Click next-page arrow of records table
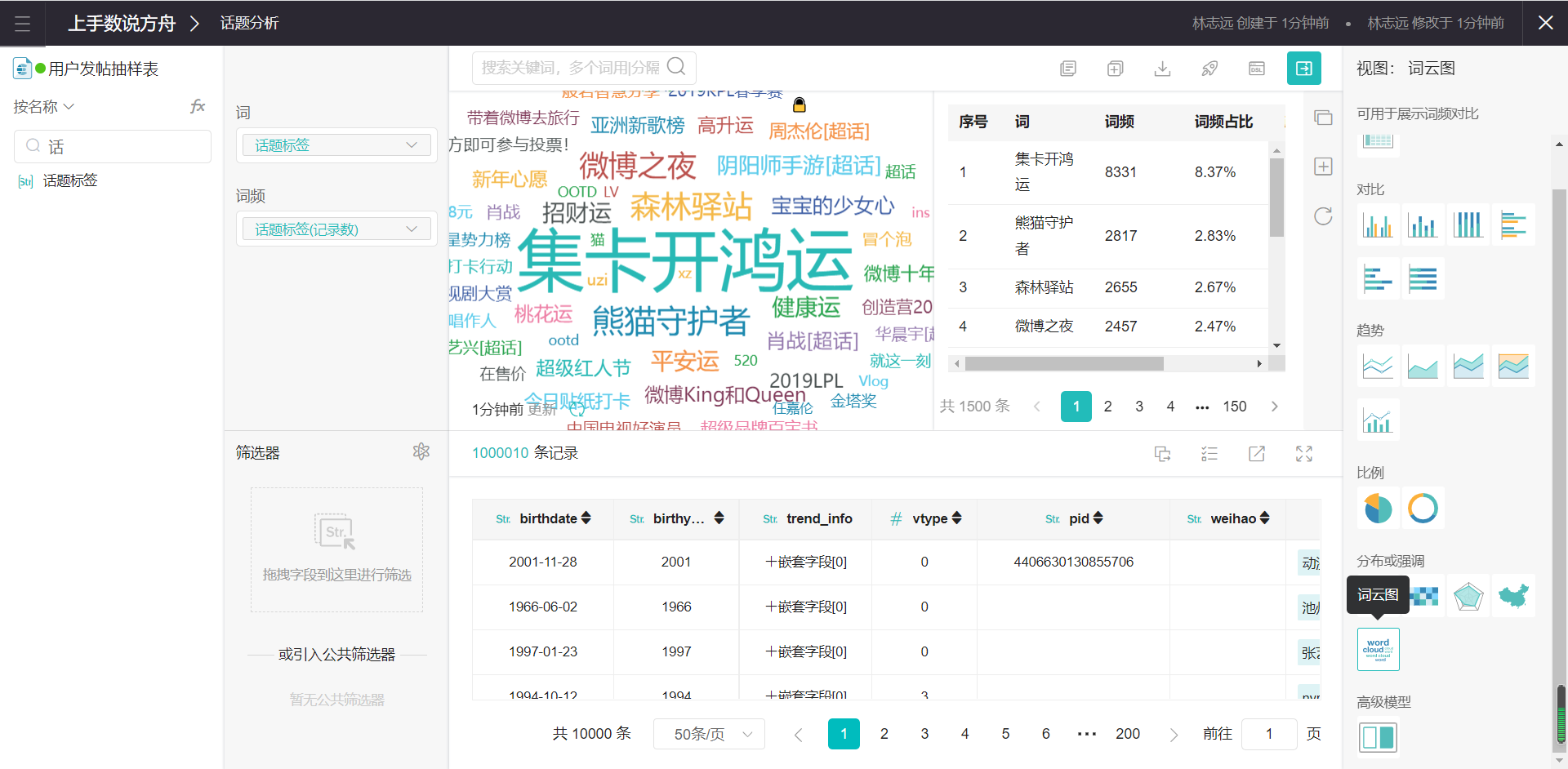1568x769 pixels. tap(1174, 734)
